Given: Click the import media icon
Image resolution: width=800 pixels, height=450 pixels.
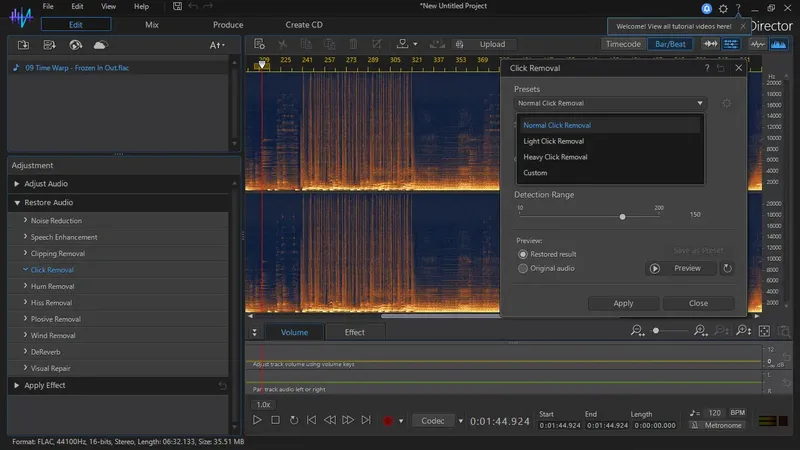Looking at the screenshot, I should pyautogui.click(x=24, y=45).
